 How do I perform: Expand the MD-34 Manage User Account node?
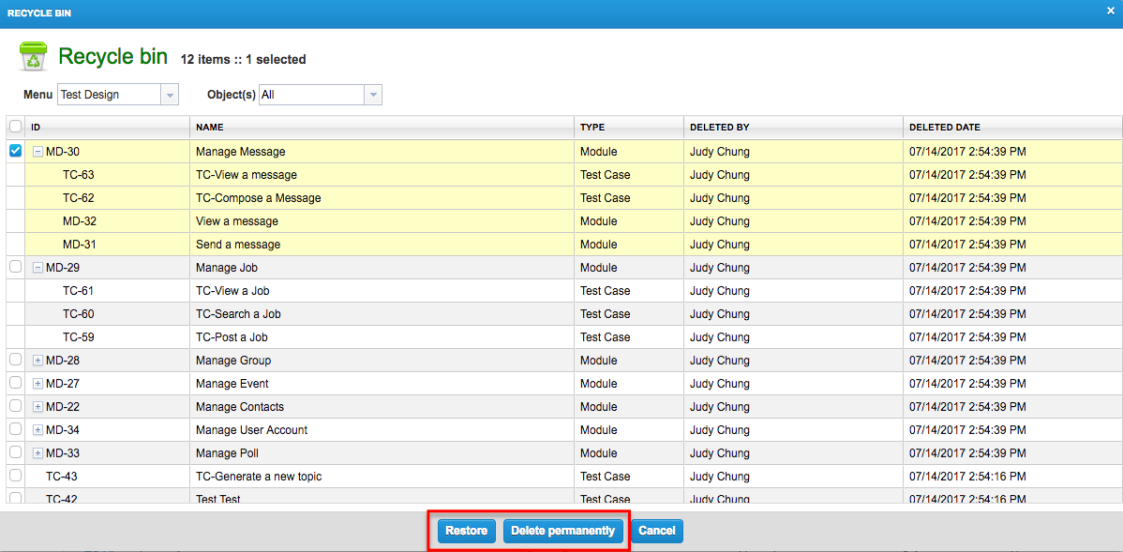click(x=38, y=430)
